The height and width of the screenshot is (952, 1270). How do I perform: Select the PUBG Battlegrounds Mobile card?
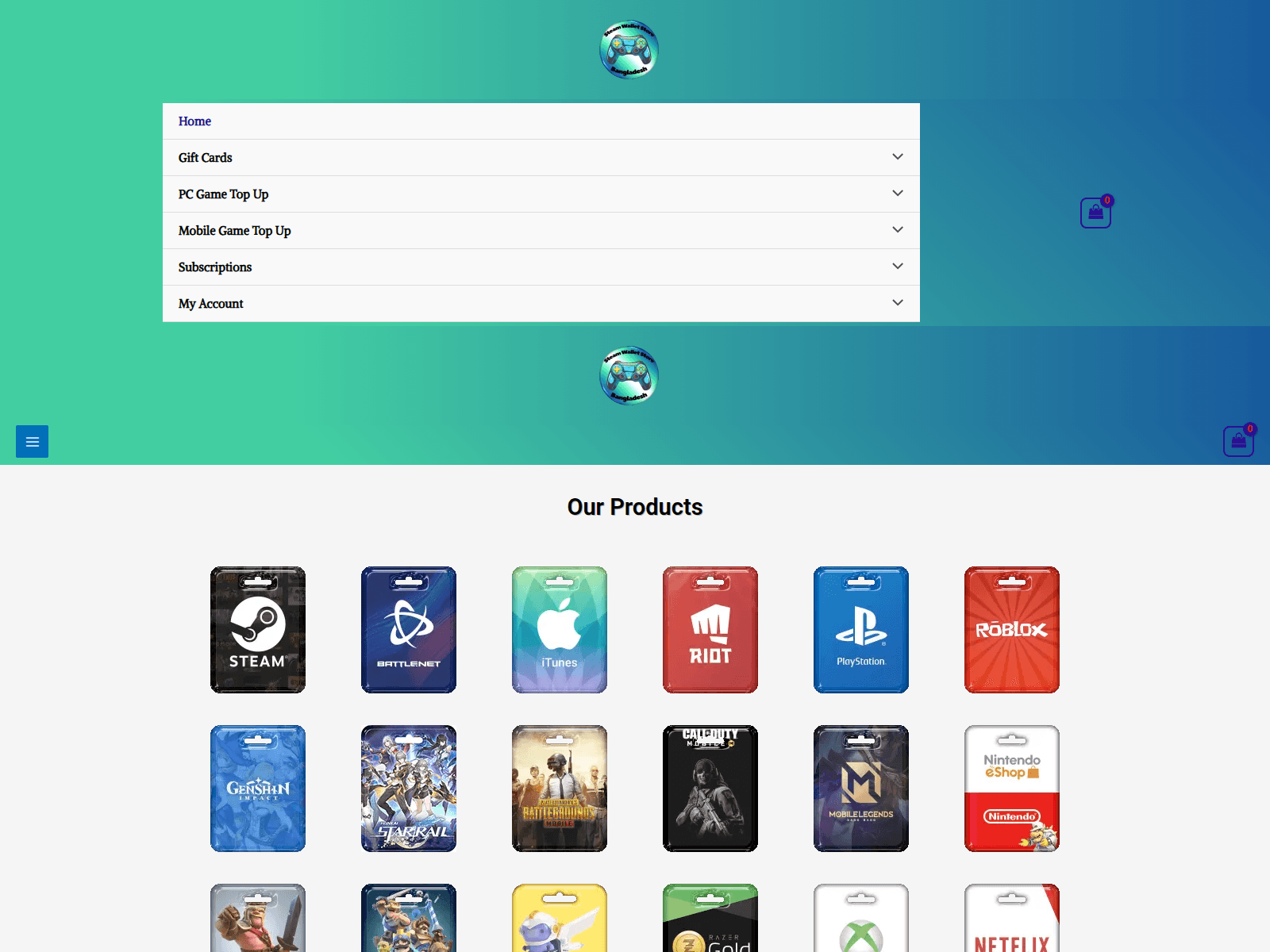pos(560,789)
